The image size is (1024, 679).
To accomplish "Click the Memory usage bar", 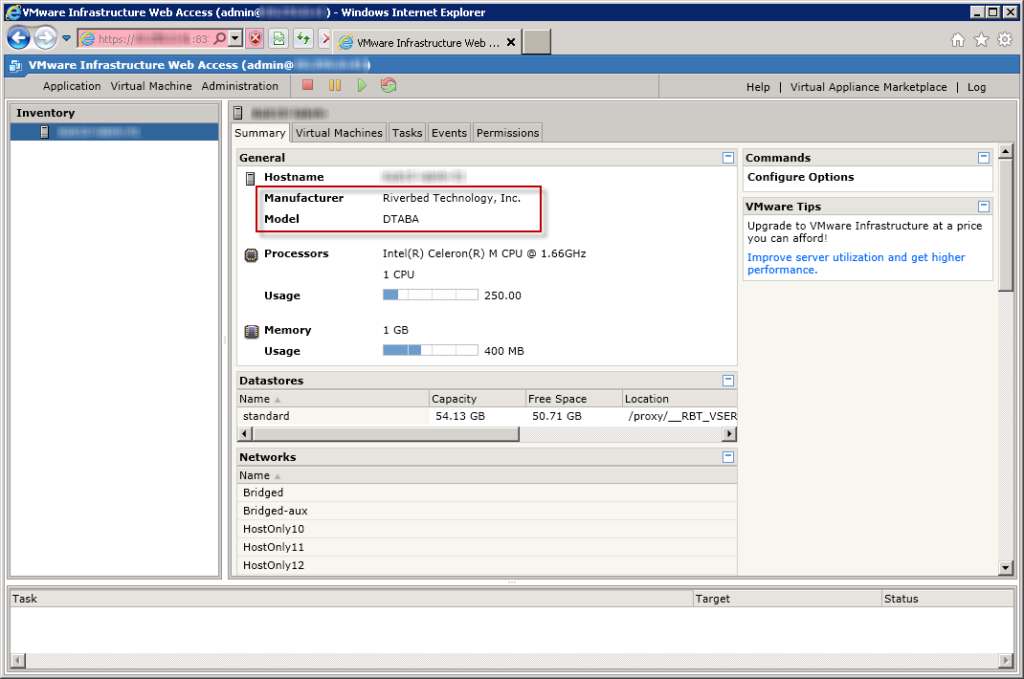I will [x=430, y=351].
